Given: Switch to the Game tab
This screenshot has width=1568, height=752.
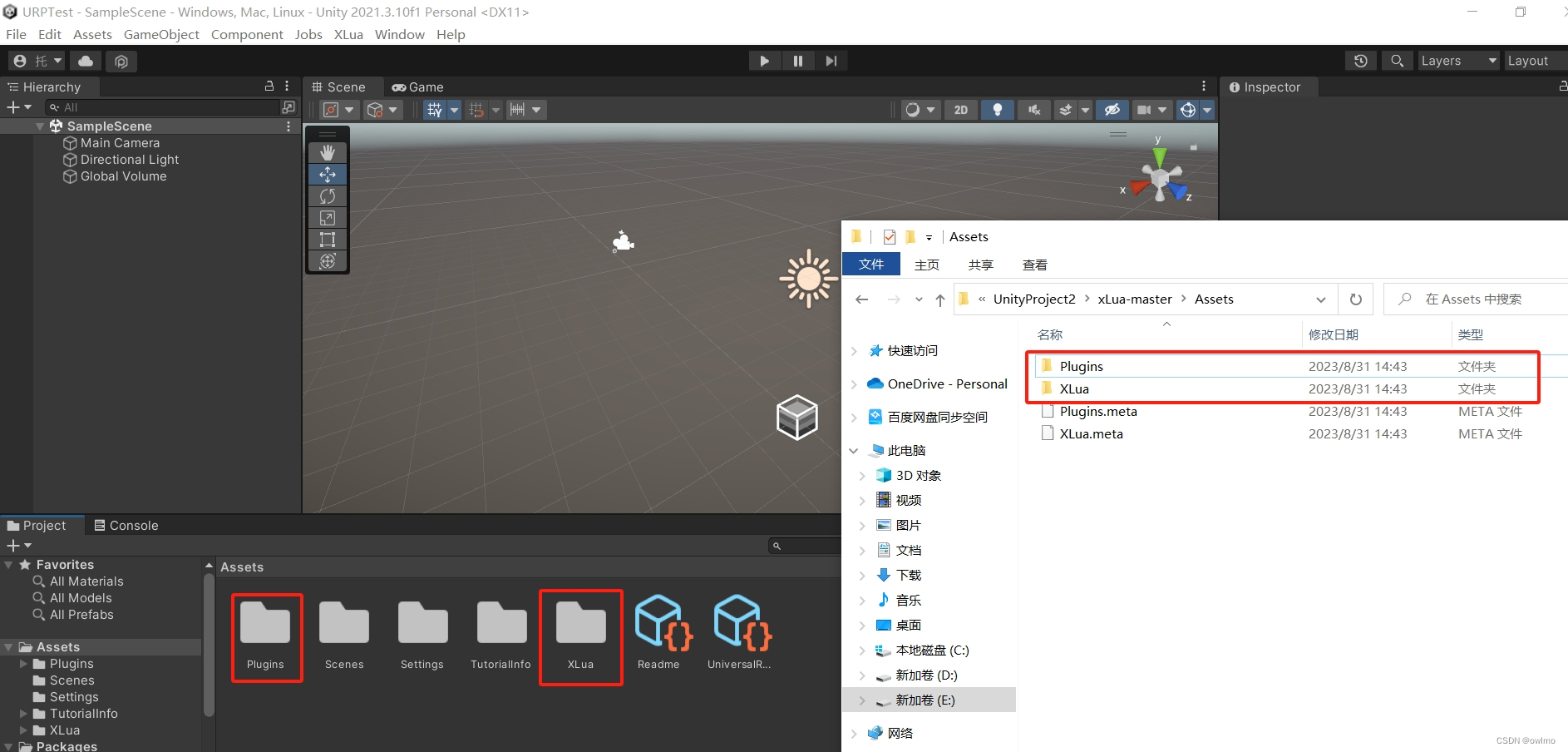Looking at the screenshot, I should click(418, 87).
